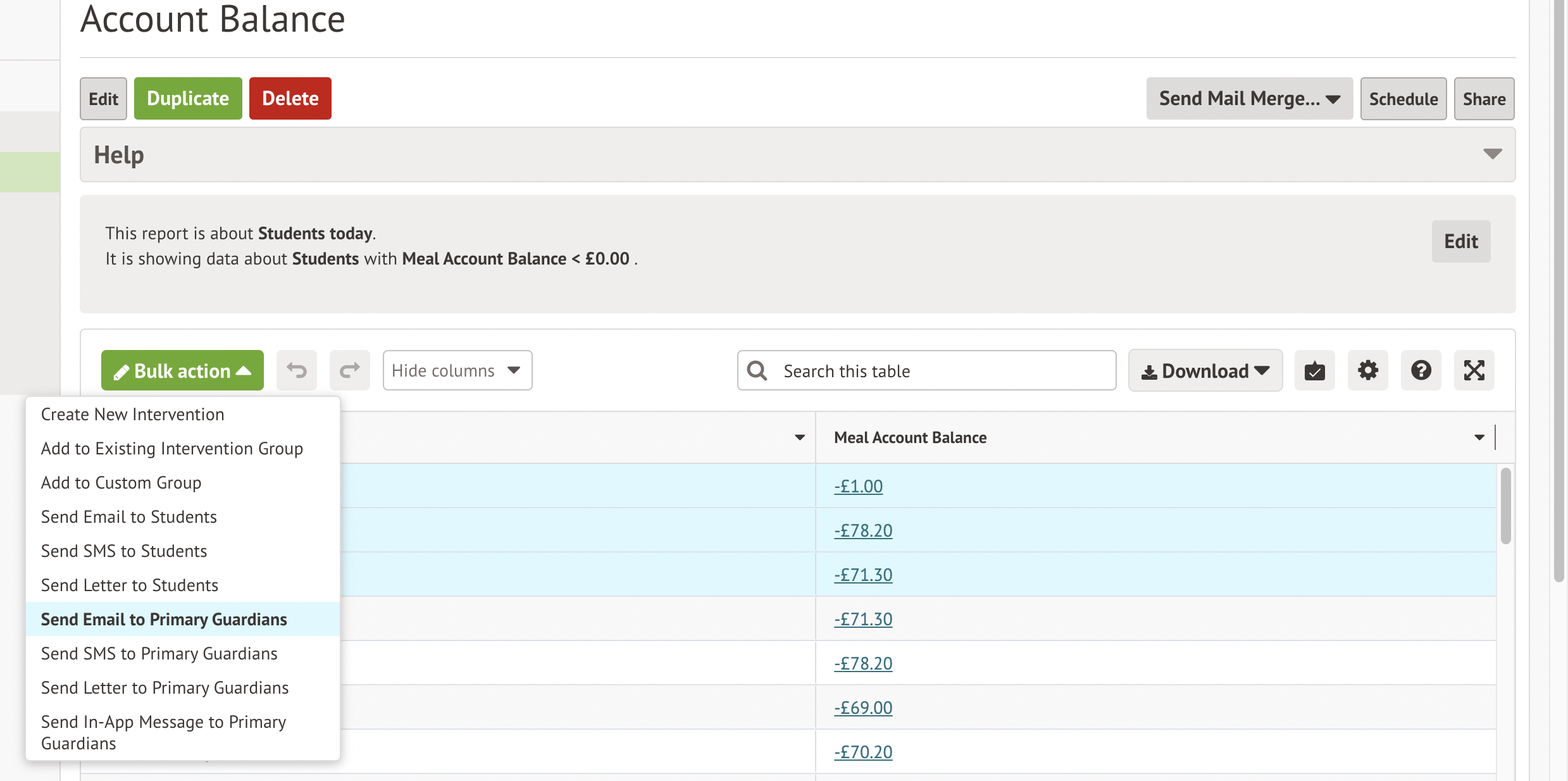Click the green Duplicate button

coord(188,99)
